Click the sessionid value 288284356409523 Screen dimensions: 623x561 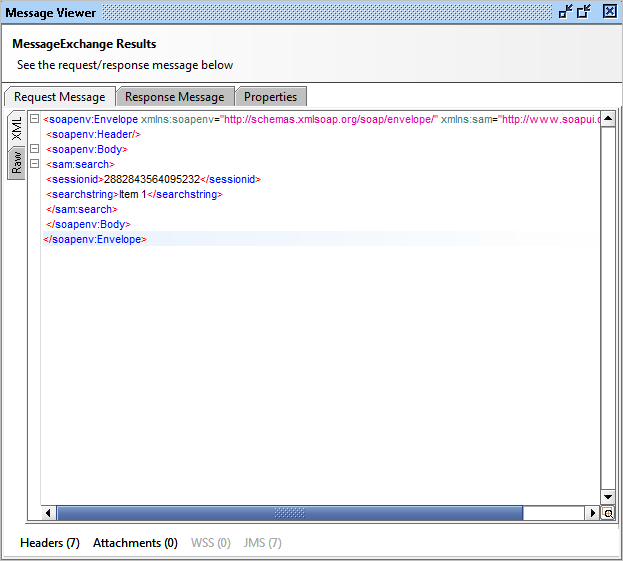[152, 179]
